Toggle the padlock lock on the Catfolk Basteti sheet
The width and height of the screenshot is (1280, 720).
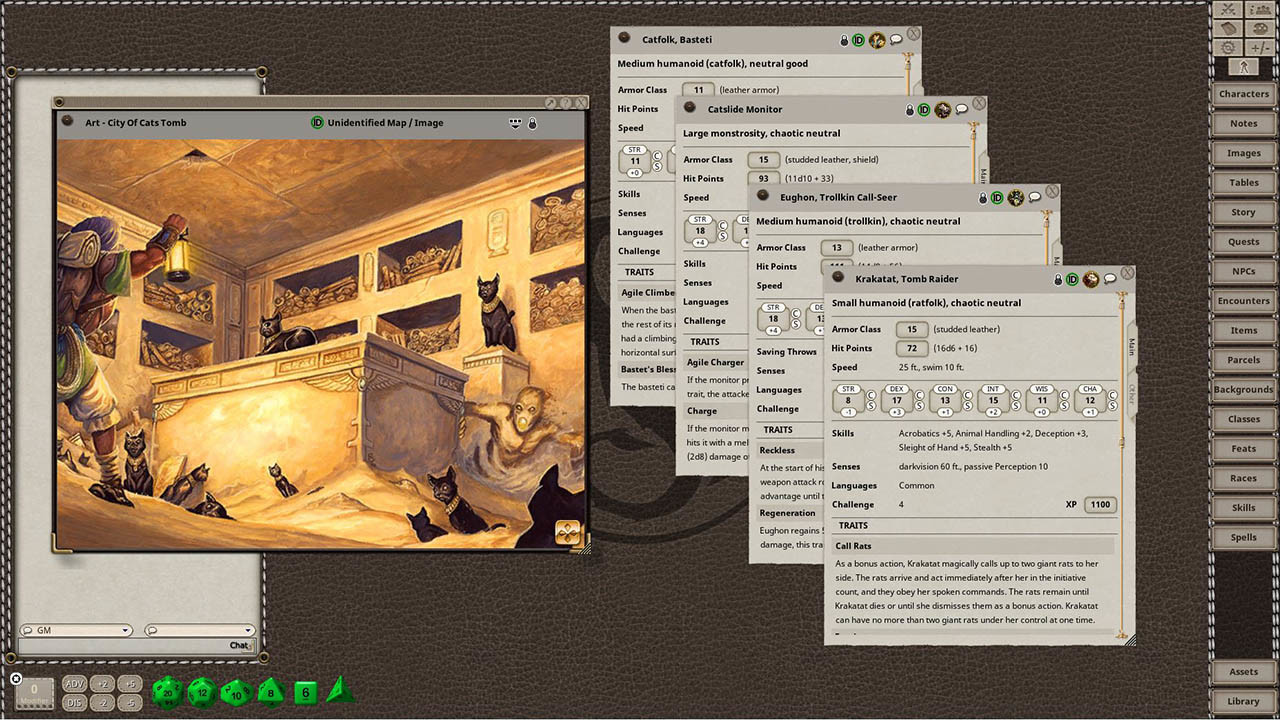point(843,39)
